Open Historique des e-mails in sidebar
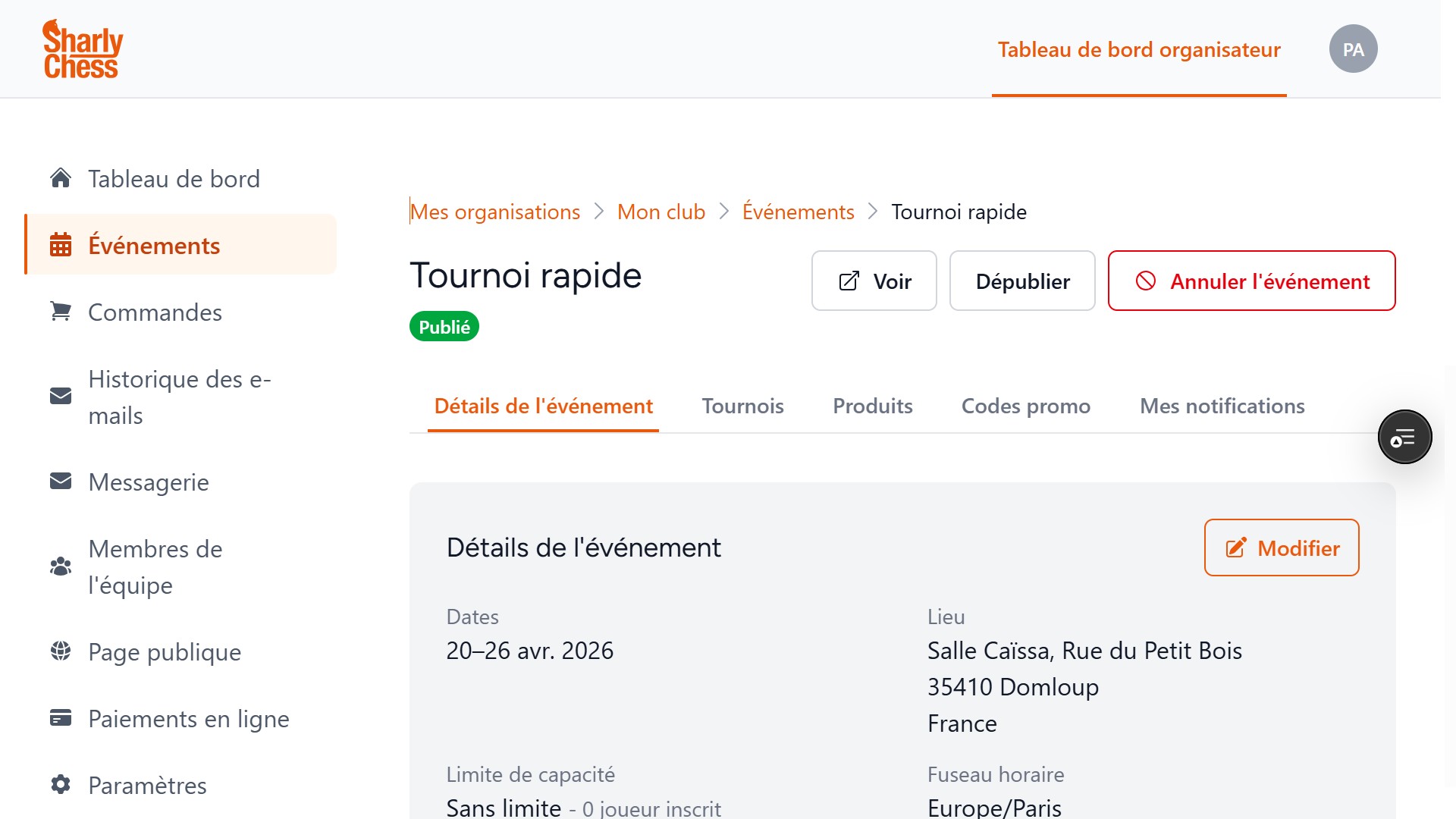1456x819 pixels. [179, 397]
